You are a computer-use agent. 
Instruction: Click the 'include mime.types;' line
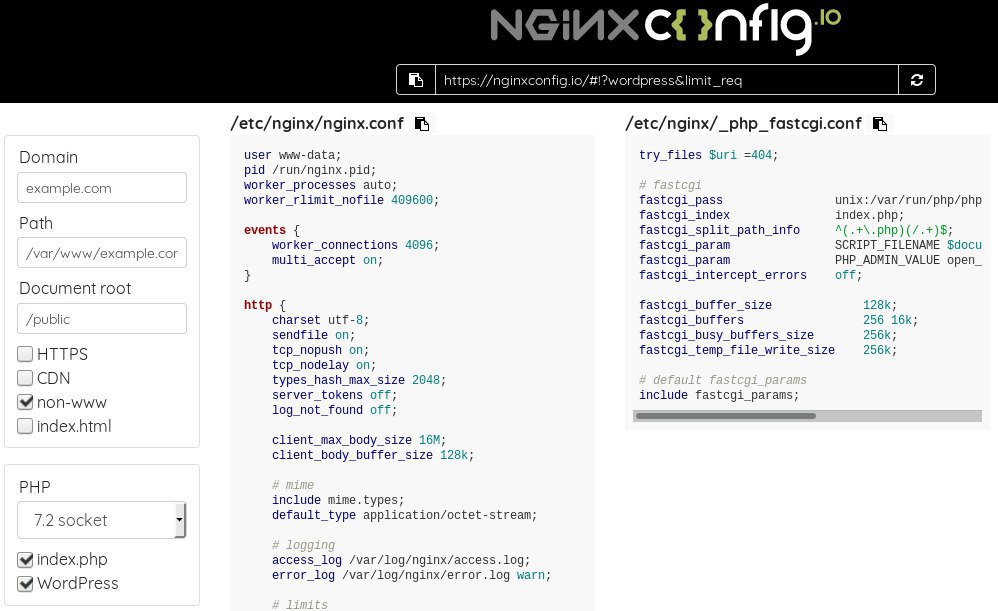tap(338, 500)
